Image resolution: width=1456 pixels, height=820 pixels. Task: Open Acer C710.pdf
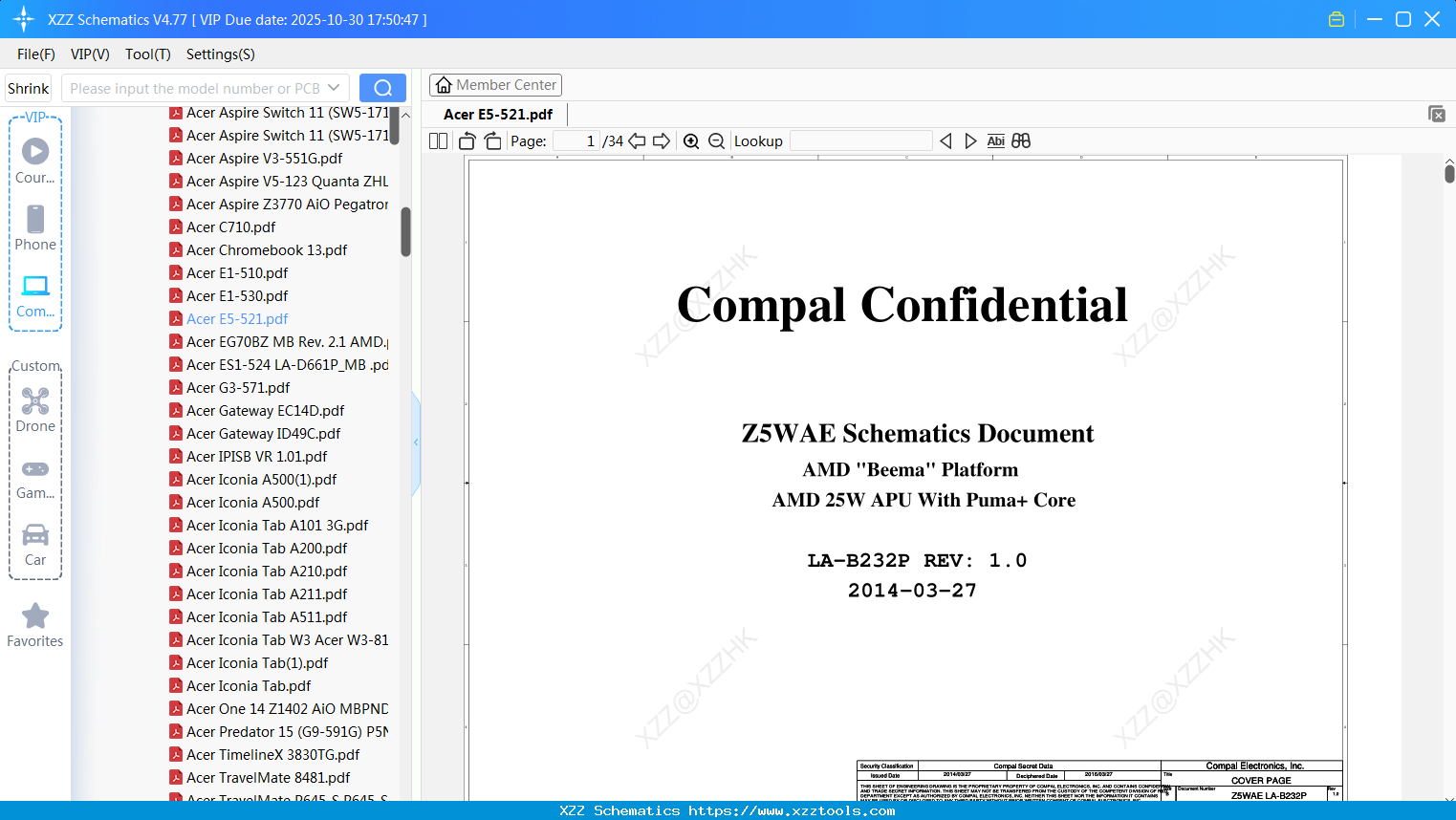(223, 227)
